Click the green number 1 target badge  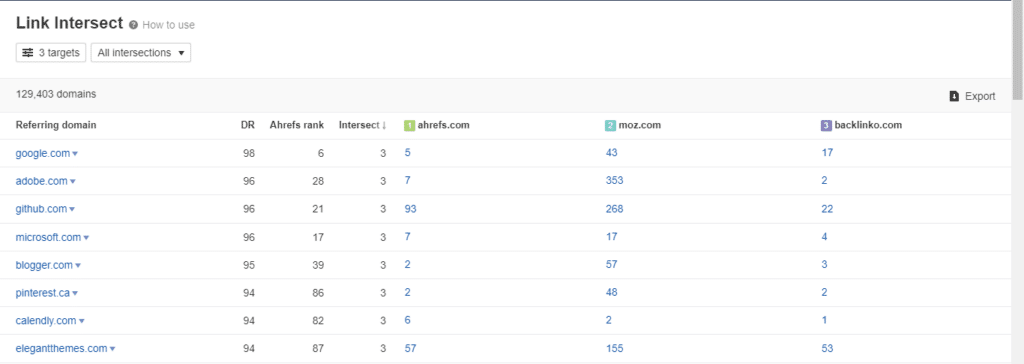click(x=409, y=125)
